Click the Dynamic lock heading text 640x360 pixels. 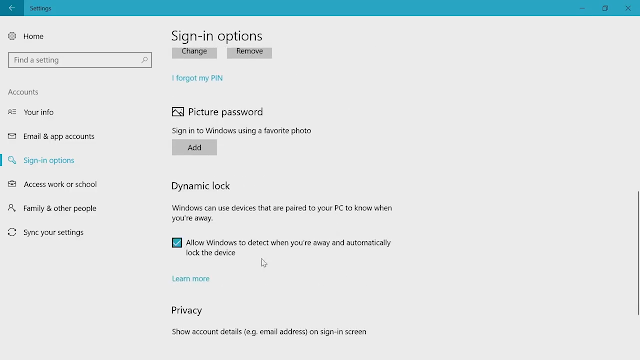tap(200, 186)
